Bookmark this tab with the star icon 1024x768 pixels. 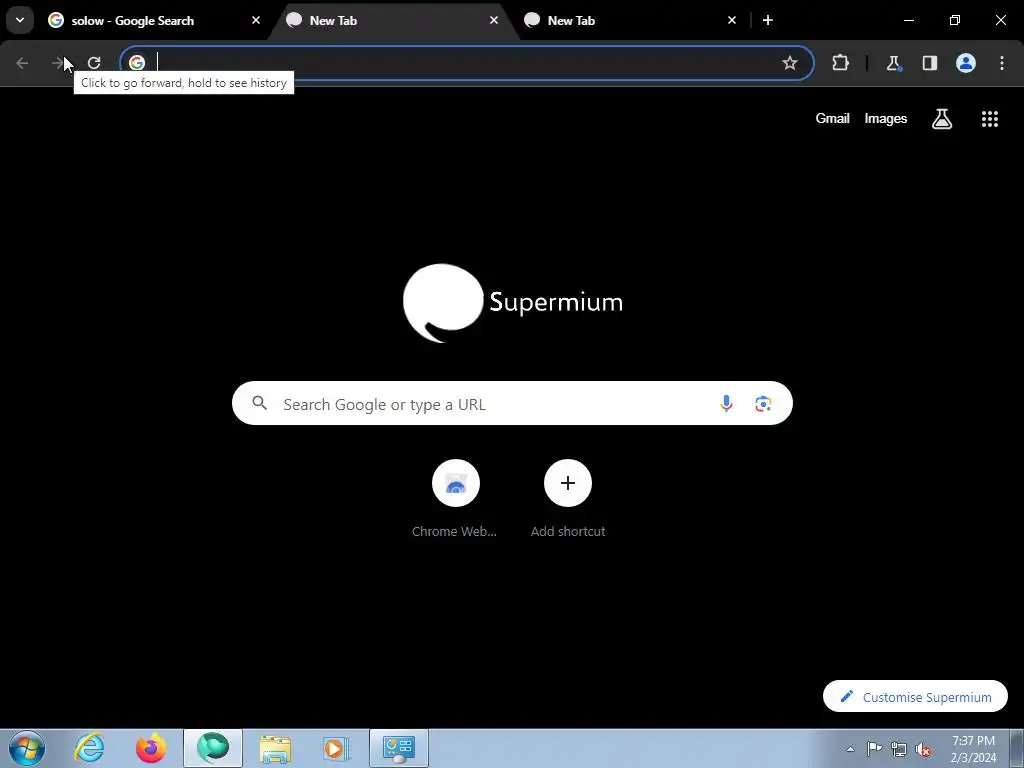pos(790,63)
